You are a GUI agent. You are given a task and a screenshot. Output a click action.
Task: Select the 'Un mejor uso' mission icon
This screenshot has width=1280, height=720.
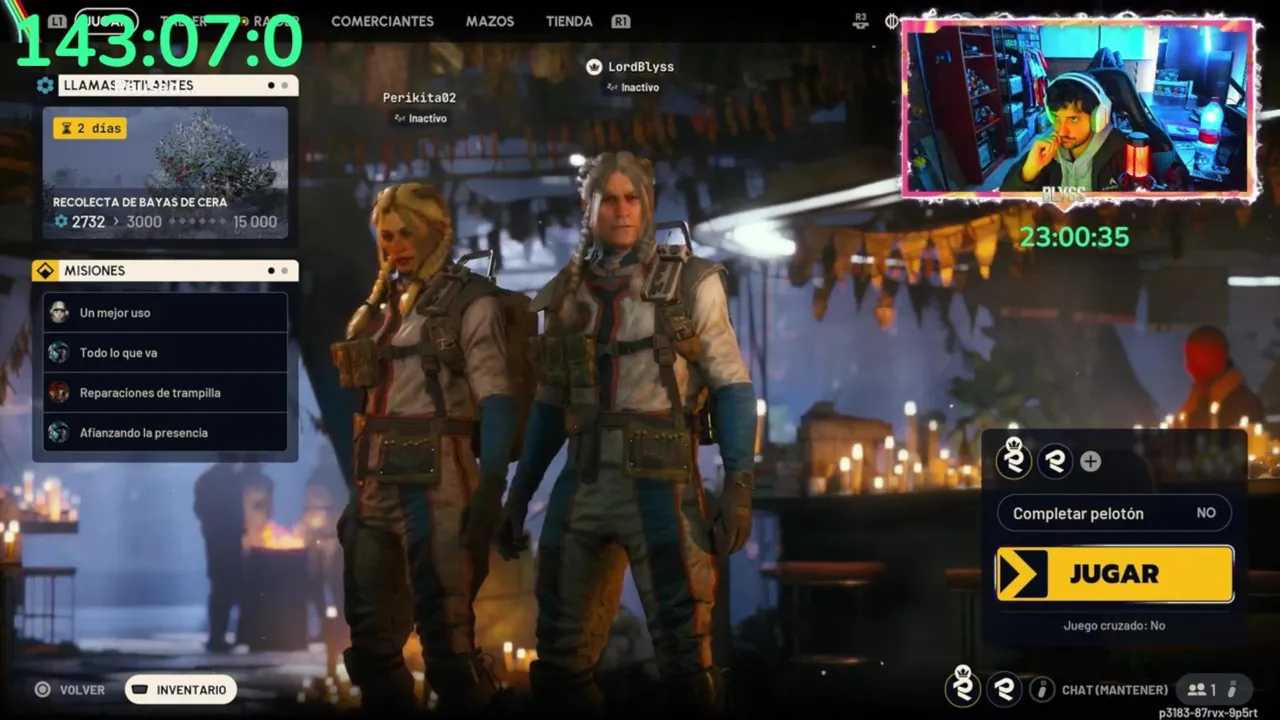pyautogui.click(x=59, y=312)
